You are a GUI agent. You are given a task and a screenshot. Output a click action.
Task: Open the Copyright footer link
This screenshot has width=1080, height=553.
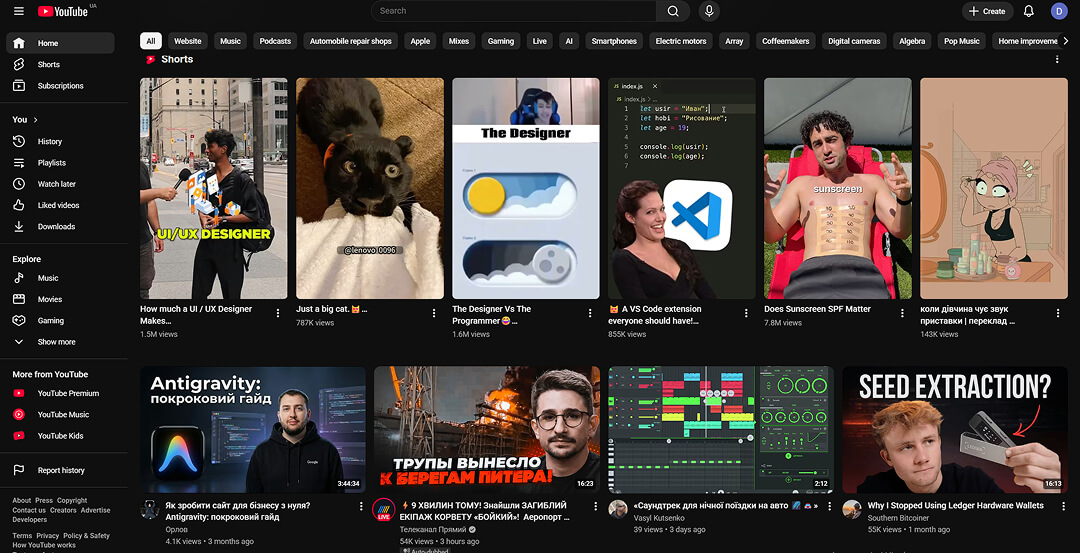coord(72,501)
